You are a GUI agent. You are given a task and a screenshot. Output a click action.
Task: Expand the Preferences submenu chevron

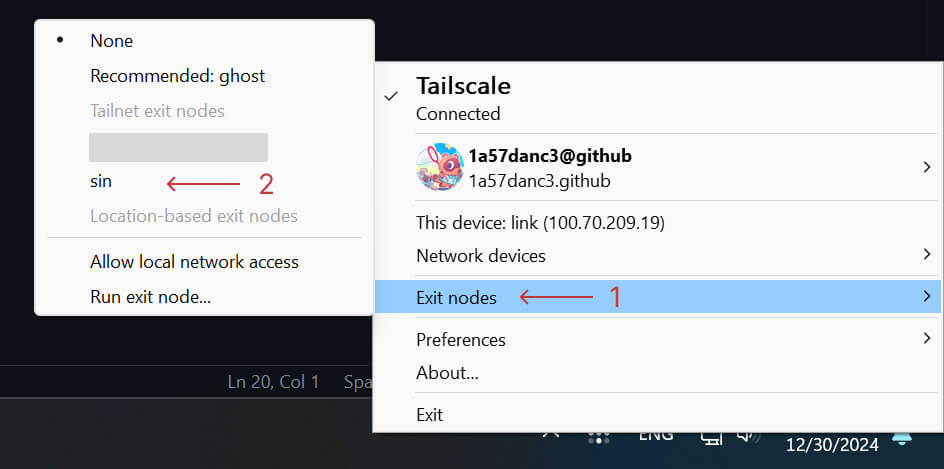click(x=927, y=339)
